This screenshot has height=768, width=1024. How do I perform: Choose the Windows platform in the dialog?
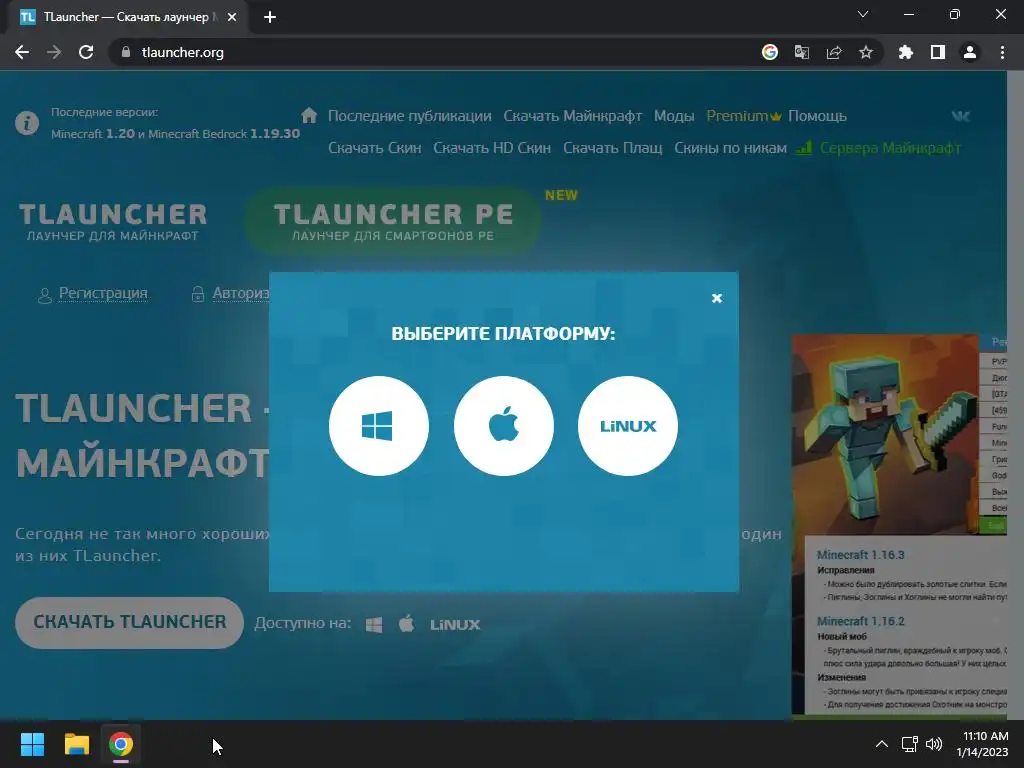click(x=379, y=426)
